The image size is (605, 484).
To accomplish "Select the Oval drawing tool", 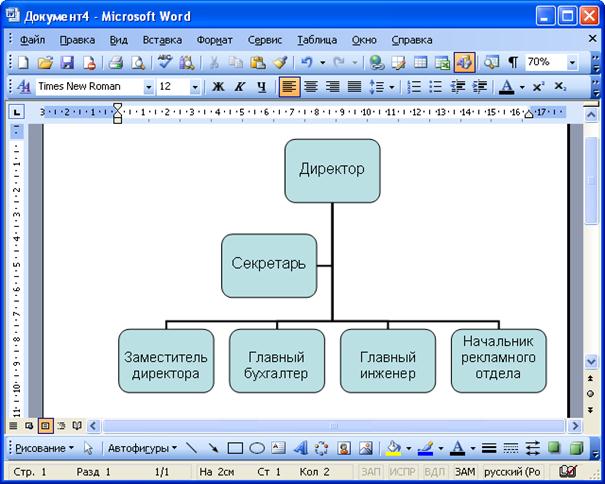I will [x=256, y=448].
